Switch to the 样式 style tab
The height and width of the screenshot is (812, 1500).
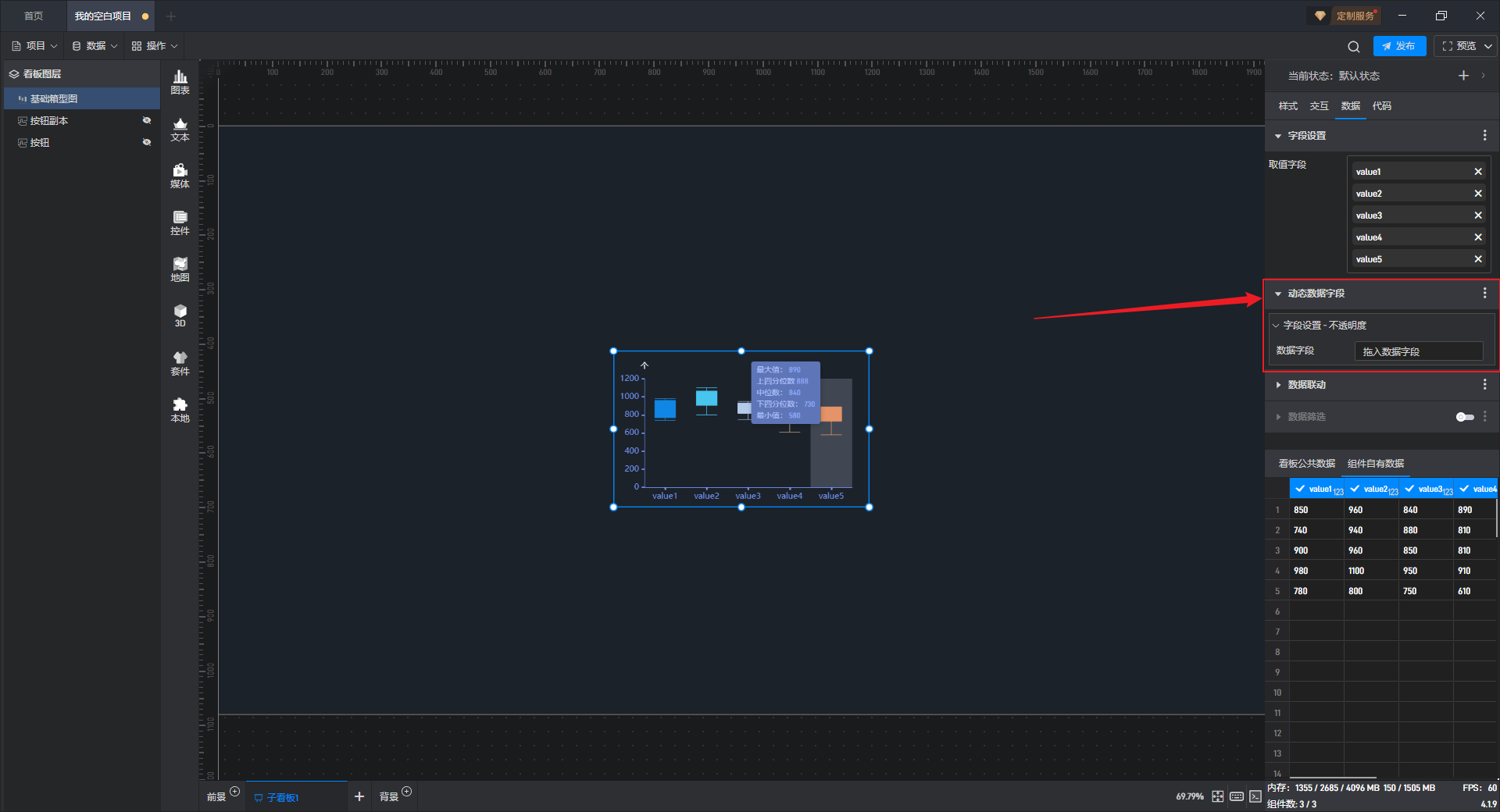pyautogui.click(x=1287, y=106)
